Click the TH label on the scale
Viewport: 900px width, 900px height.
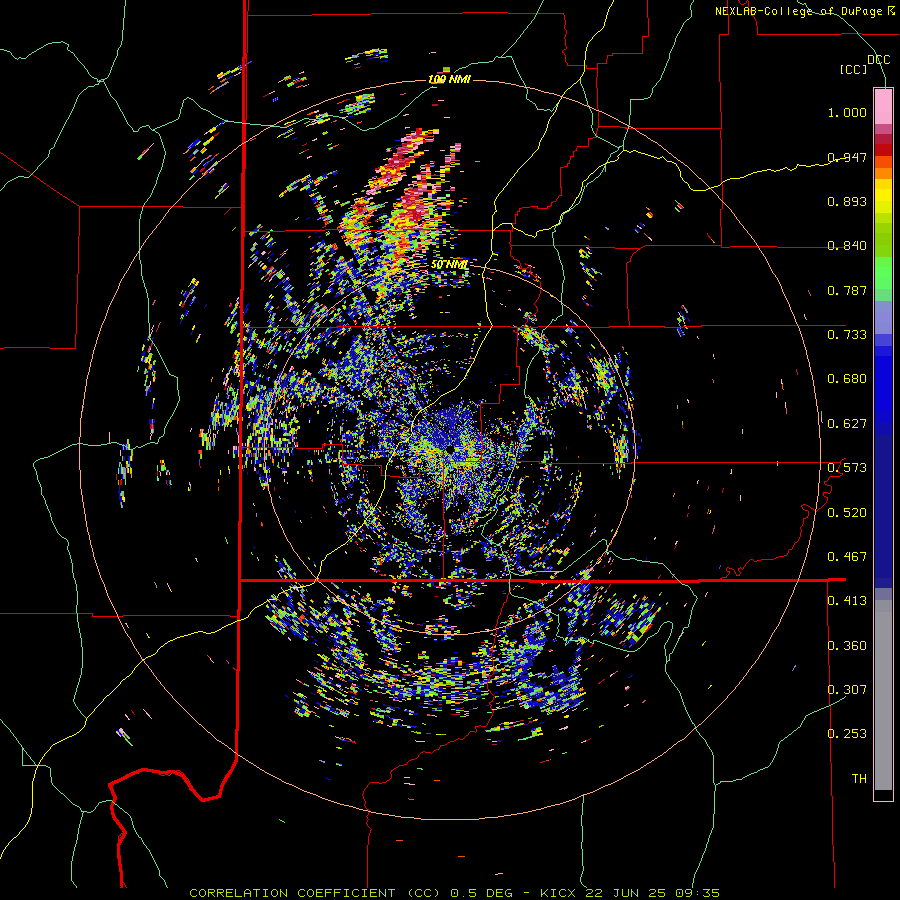[x=859, y=779]
